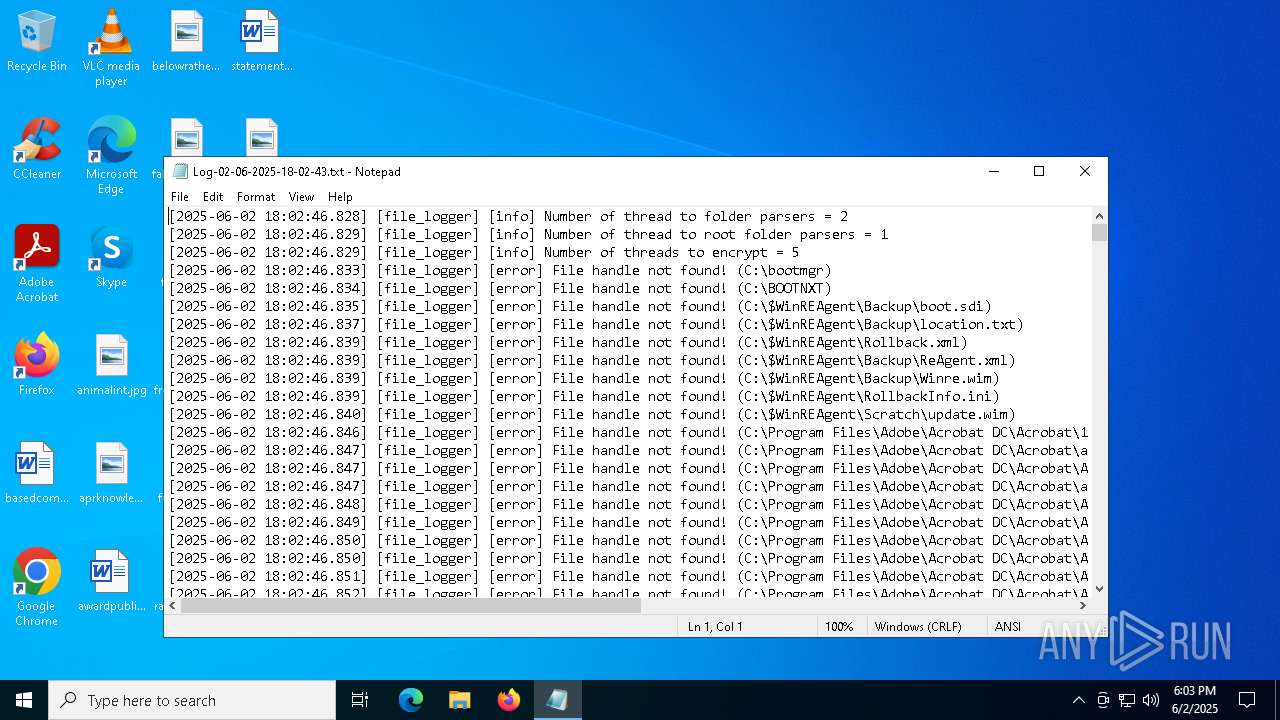Click the taskbar clock showing 6:03 PM

[1195, 700]
